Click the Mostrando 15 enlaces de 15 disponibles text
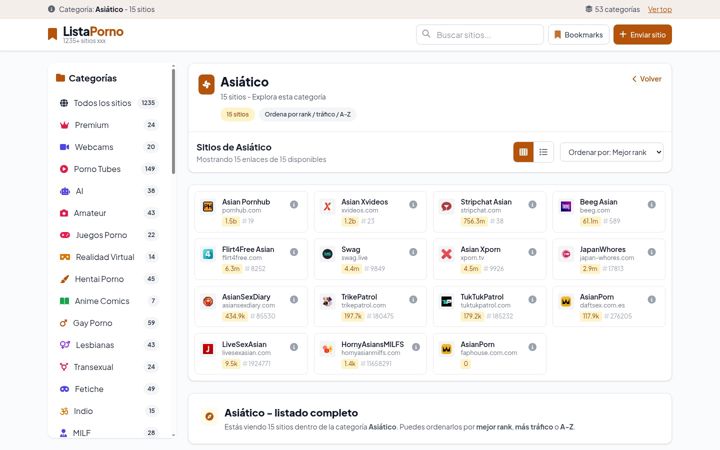The image size is (720, 450). point(261,159)
